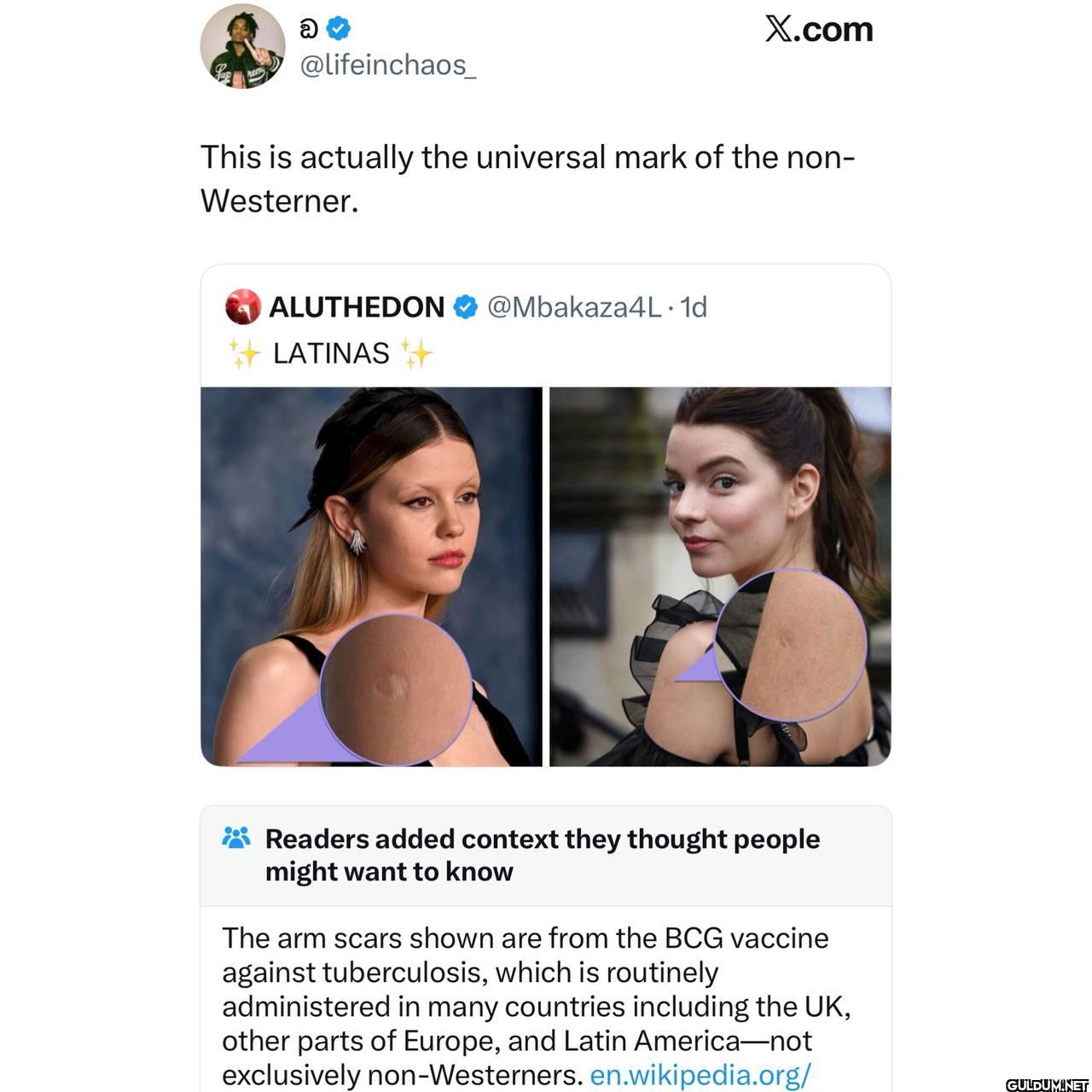Open the @Mbakaza4L handle
The image size is (1092, 1092).
point(574,307)
